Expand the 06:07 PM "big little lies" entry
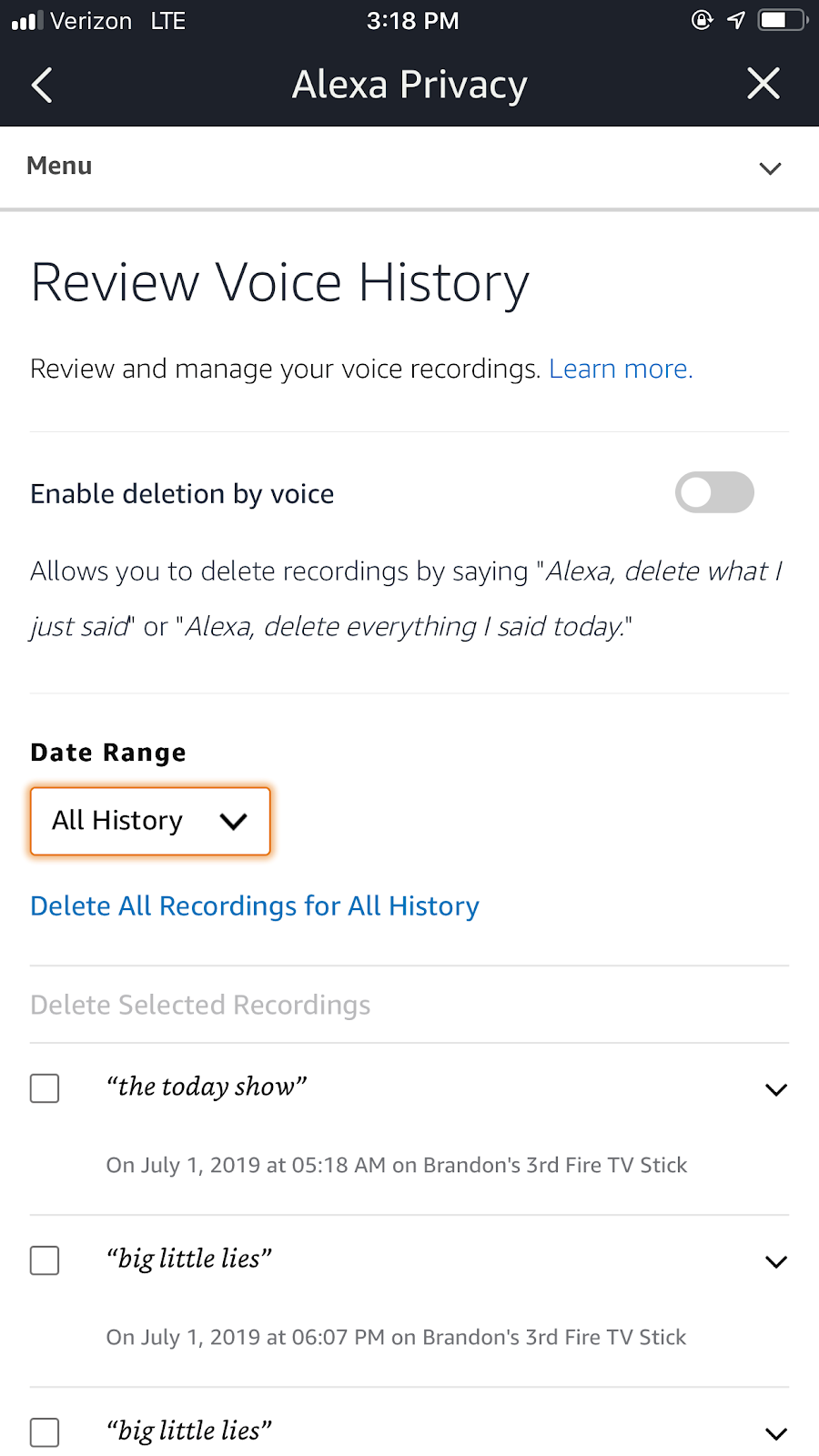This screenshot has height=1456, width=819. [775, 1261]
